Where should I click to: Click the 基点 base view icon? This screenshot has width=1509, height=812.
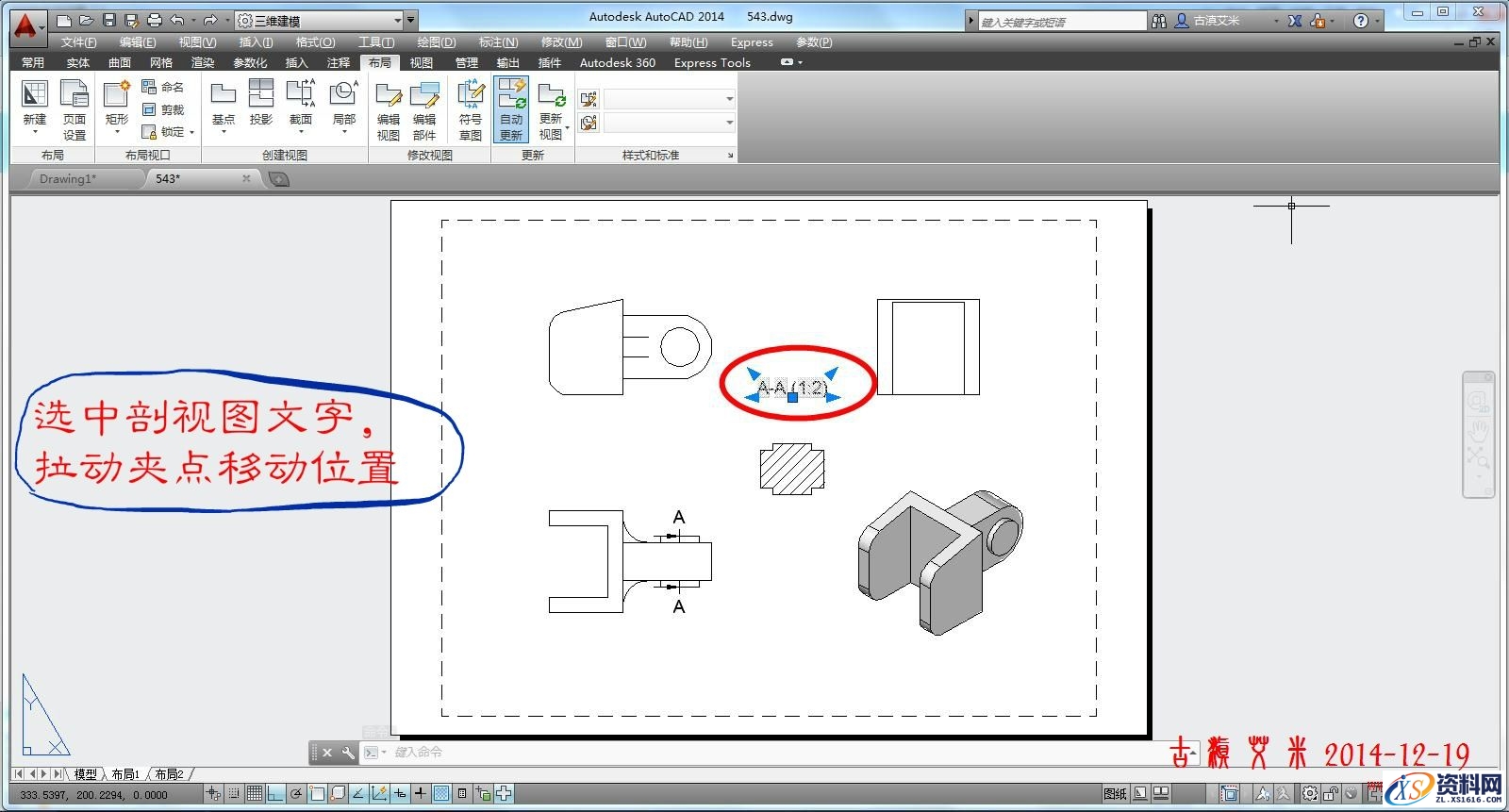tap(224, 102)
